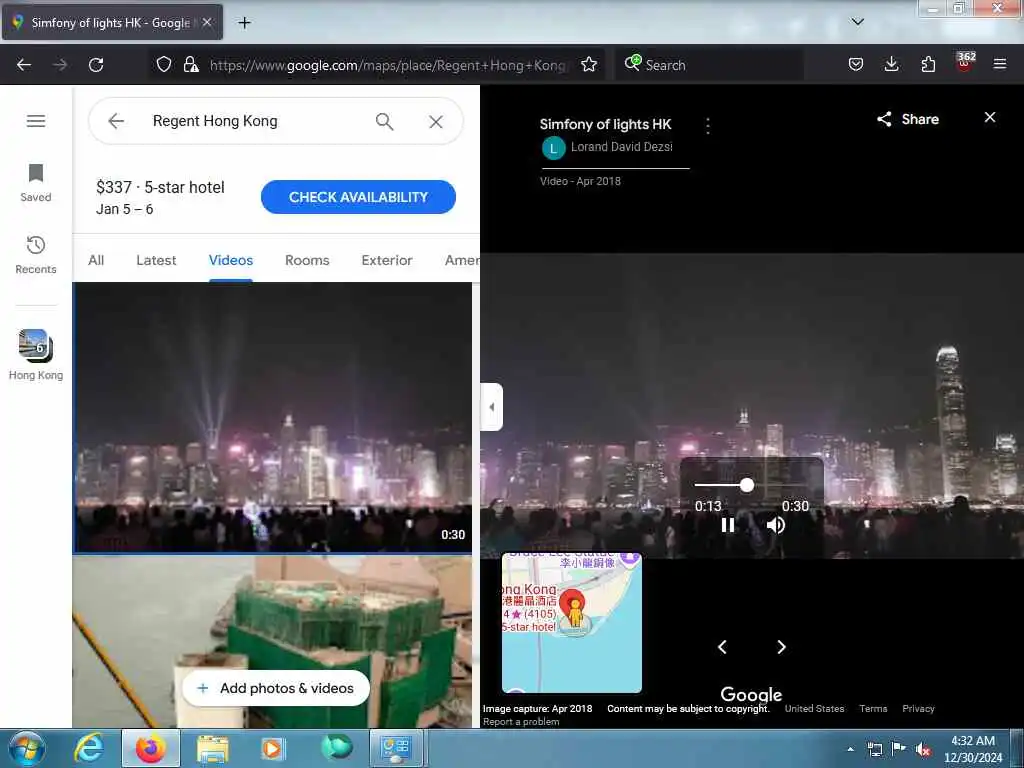List all tabs dropdown arrow
Screen dimensions: 1024x768
857,22
